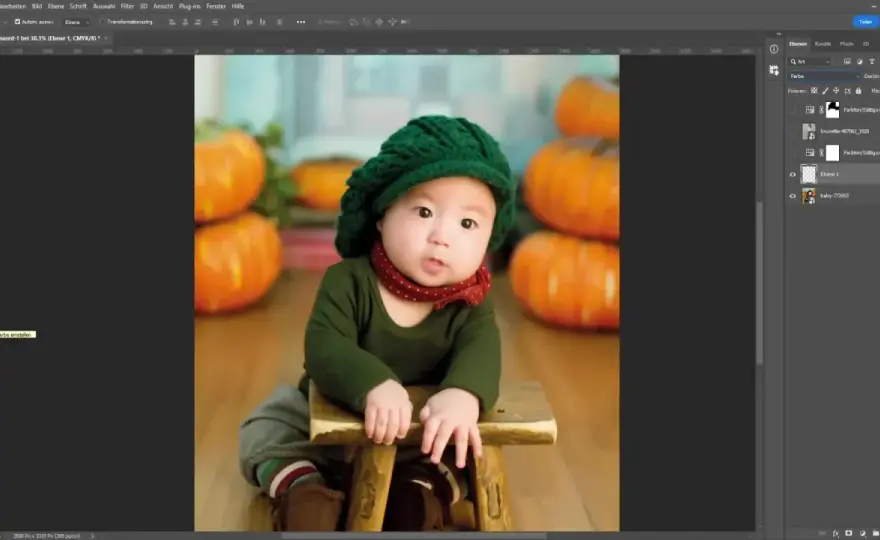Click the new adjustment layer icon
The width and height of the screenshot is (880, 540).
(x=863, y=533)
